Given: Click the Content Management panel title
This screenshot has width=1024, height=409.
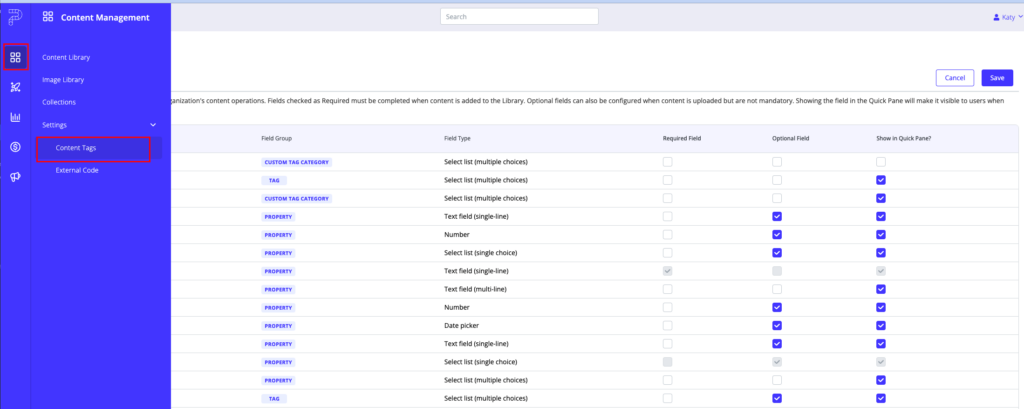Looking at the screenshot, I should click(105, 18).
